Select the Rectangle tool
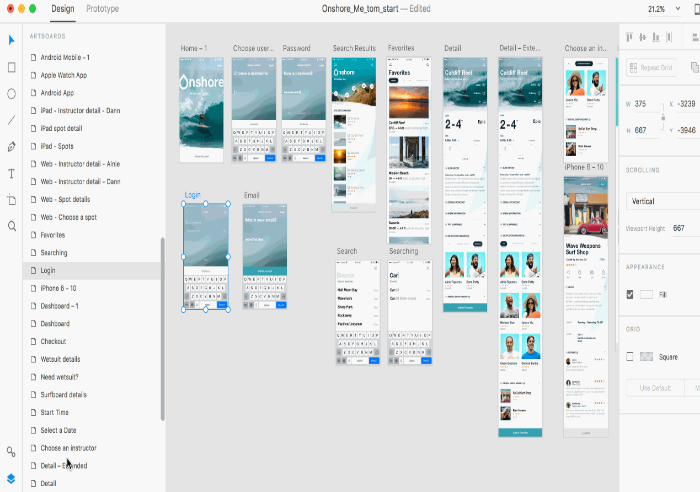 11,67
